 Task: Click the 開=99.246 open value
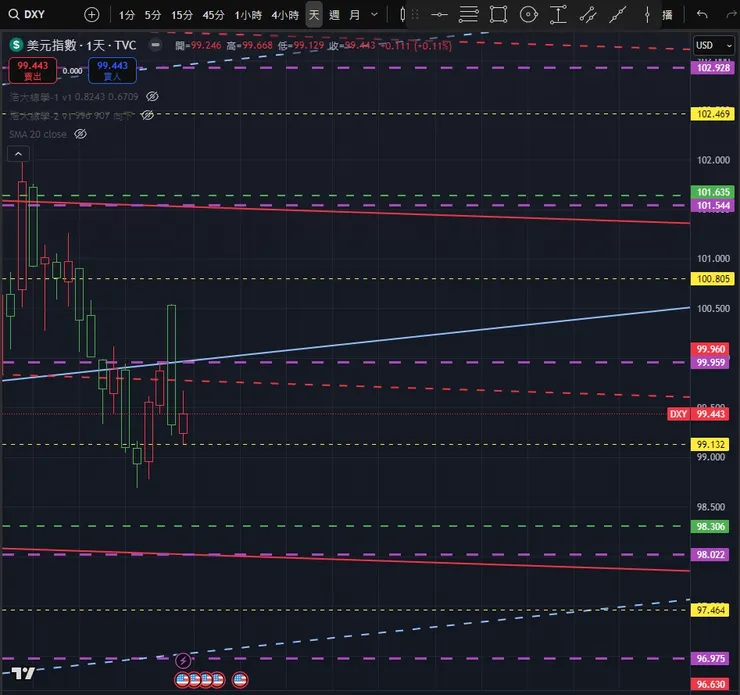coord(198,45)
